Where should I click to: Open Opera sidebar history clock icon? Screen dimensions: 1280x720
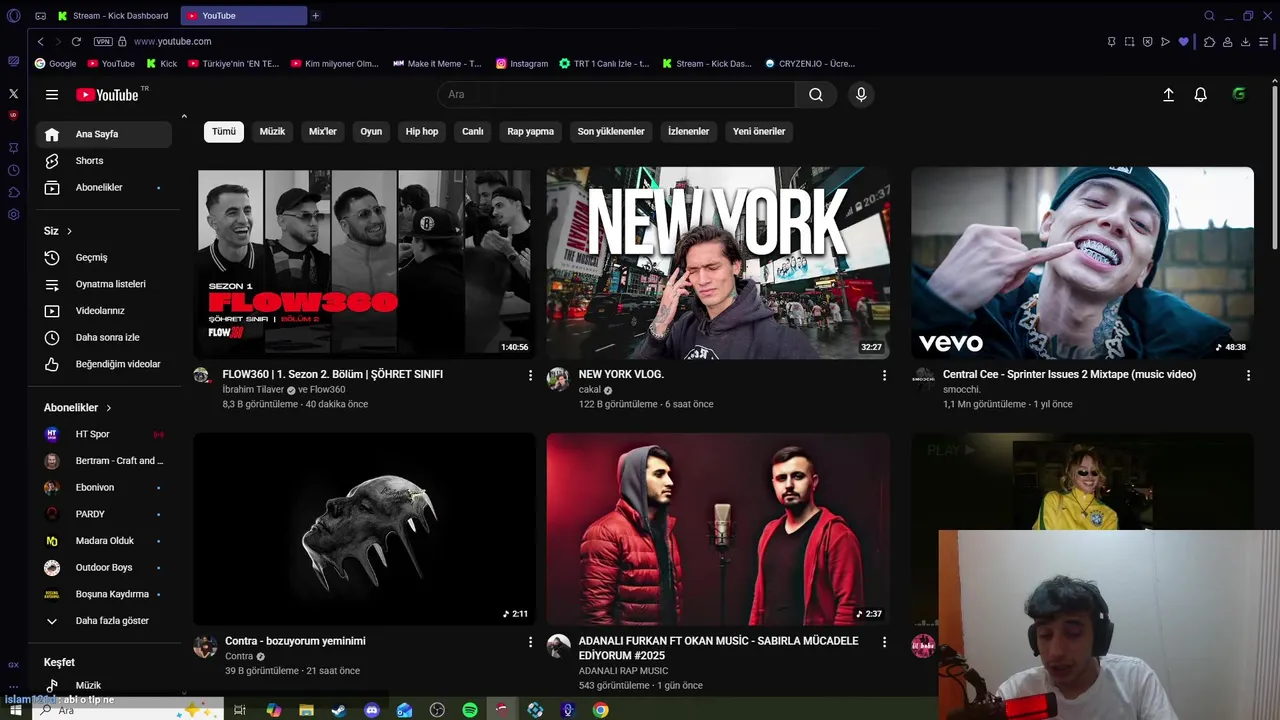[x=13, y=170]
